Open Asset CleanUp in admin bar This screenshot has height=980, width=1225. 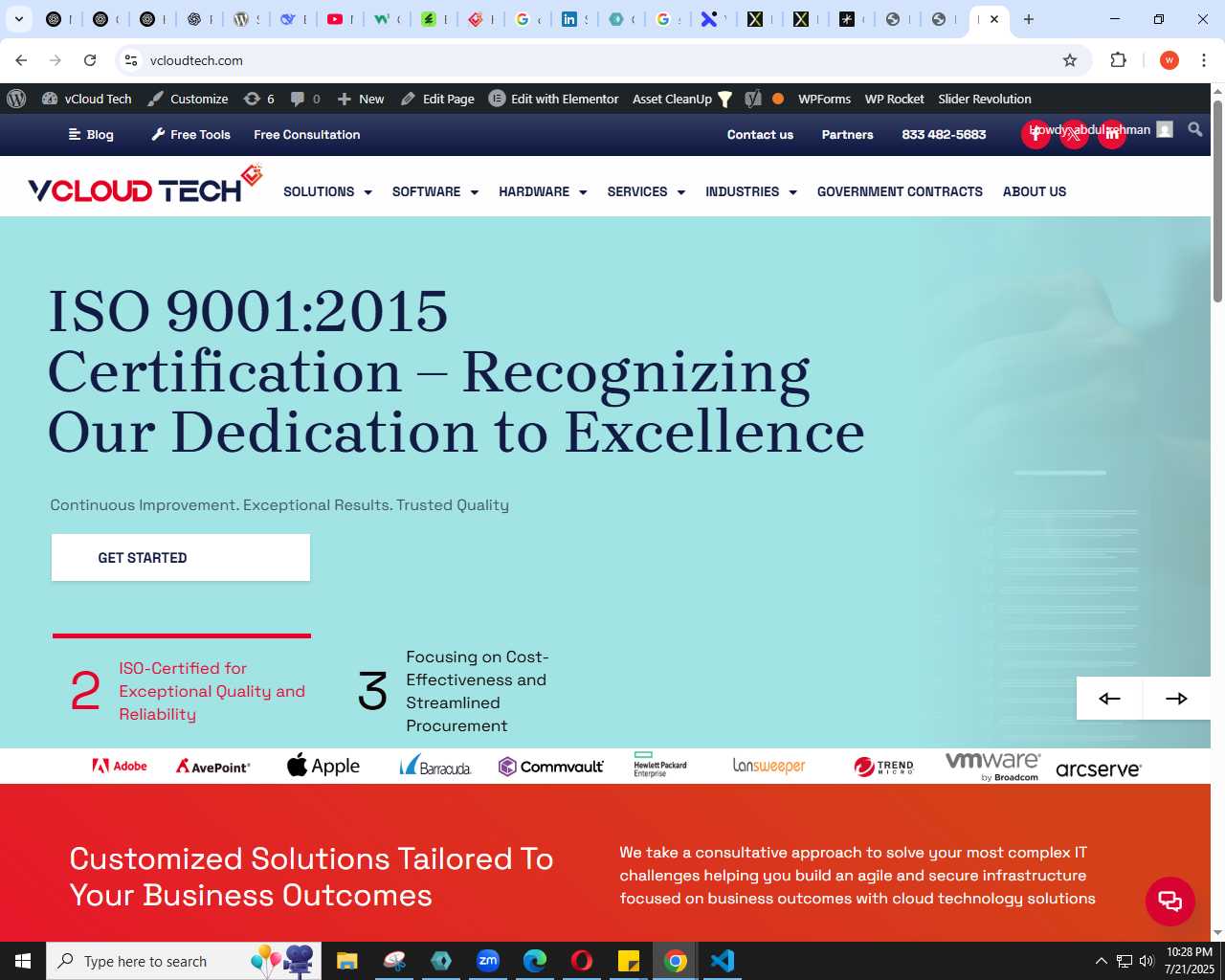(x=682, y=99)
